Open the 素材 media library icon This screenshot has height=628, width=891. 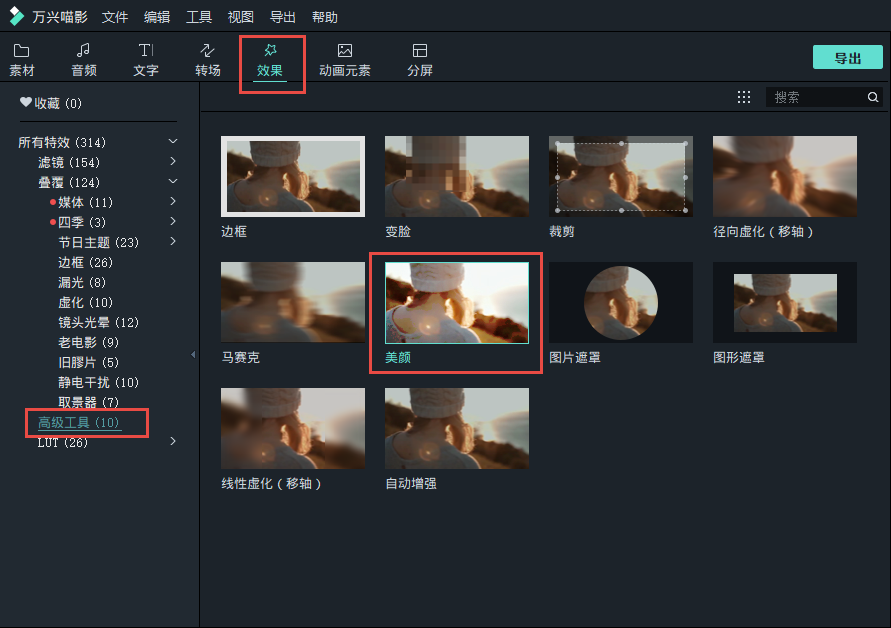22,57
